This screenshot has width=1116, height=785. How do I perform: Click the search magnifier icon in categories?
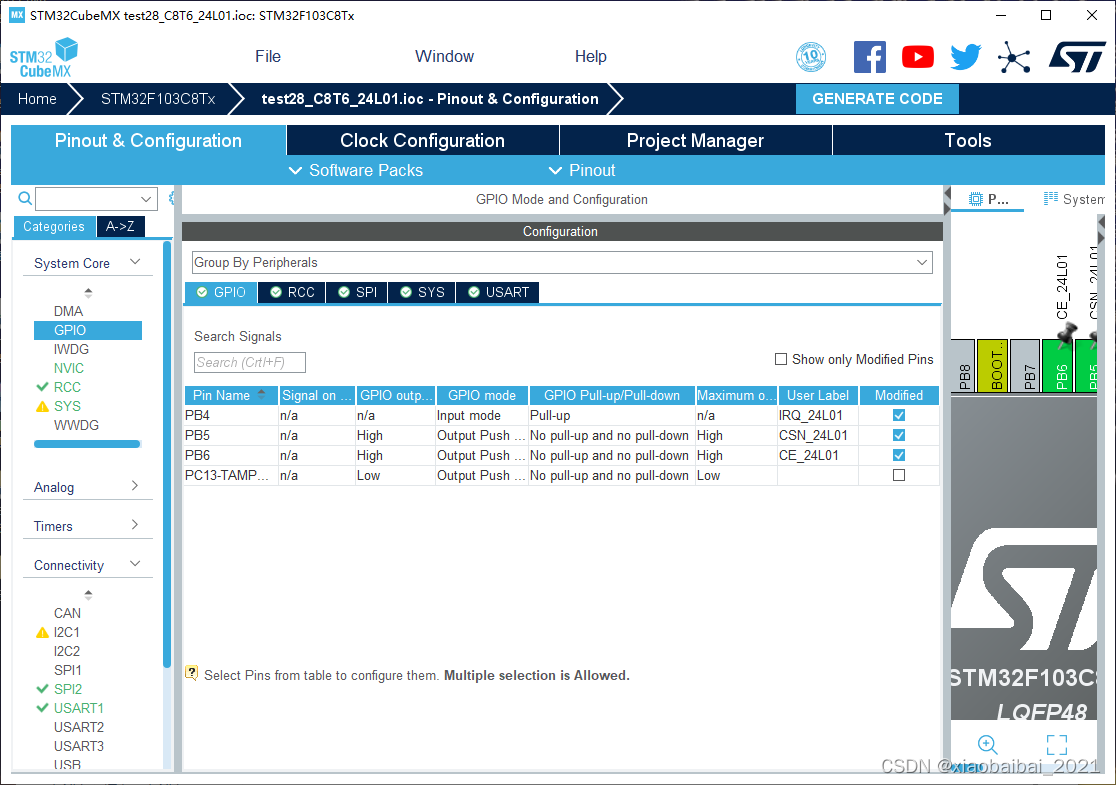(x=25, y=199)
